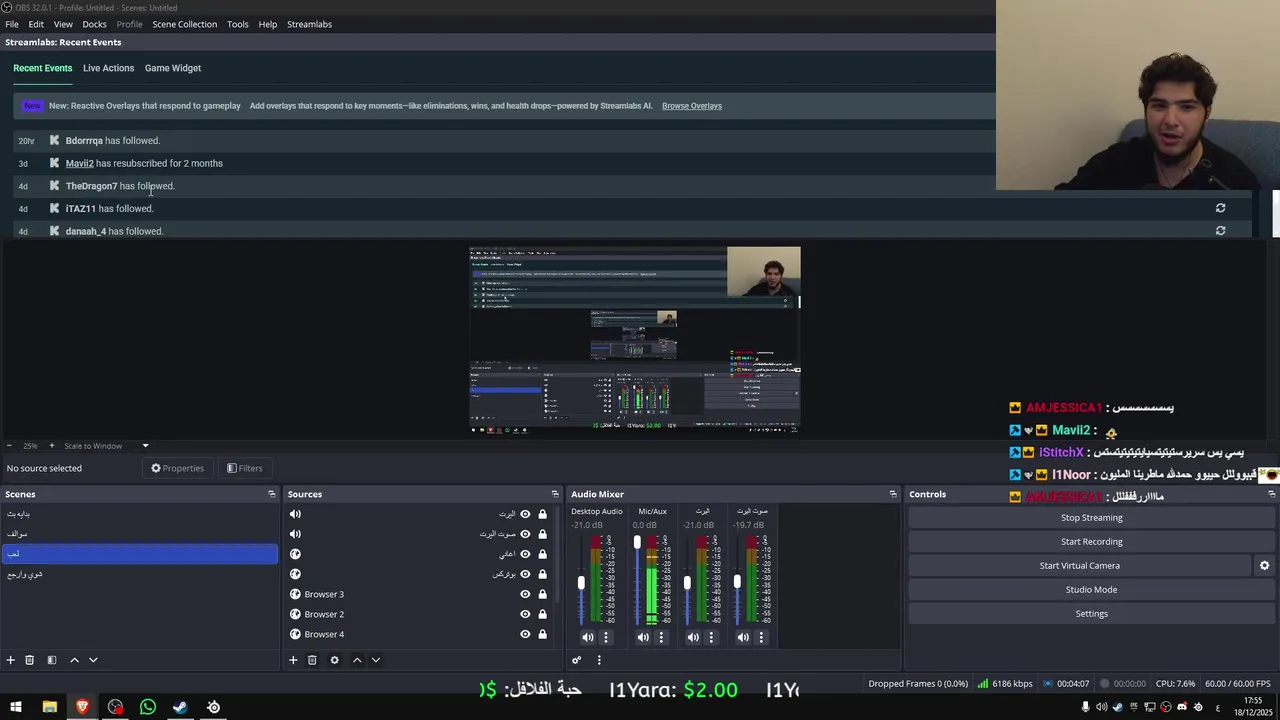Click Start Virtual Camera button
The height and width of the screenshot is (720, 1280).
click(1079, 566)
